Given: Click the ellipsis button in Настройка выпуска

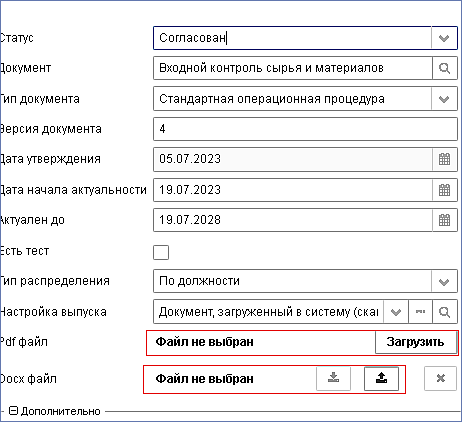Looking at the screenshot, I should [x=420, y=312].
